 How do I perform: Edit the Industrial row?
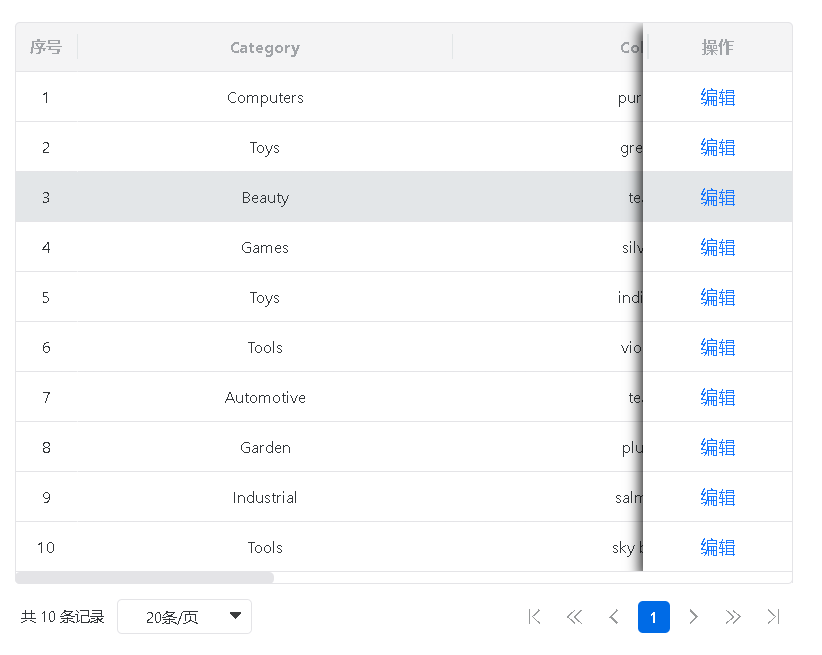717,497
